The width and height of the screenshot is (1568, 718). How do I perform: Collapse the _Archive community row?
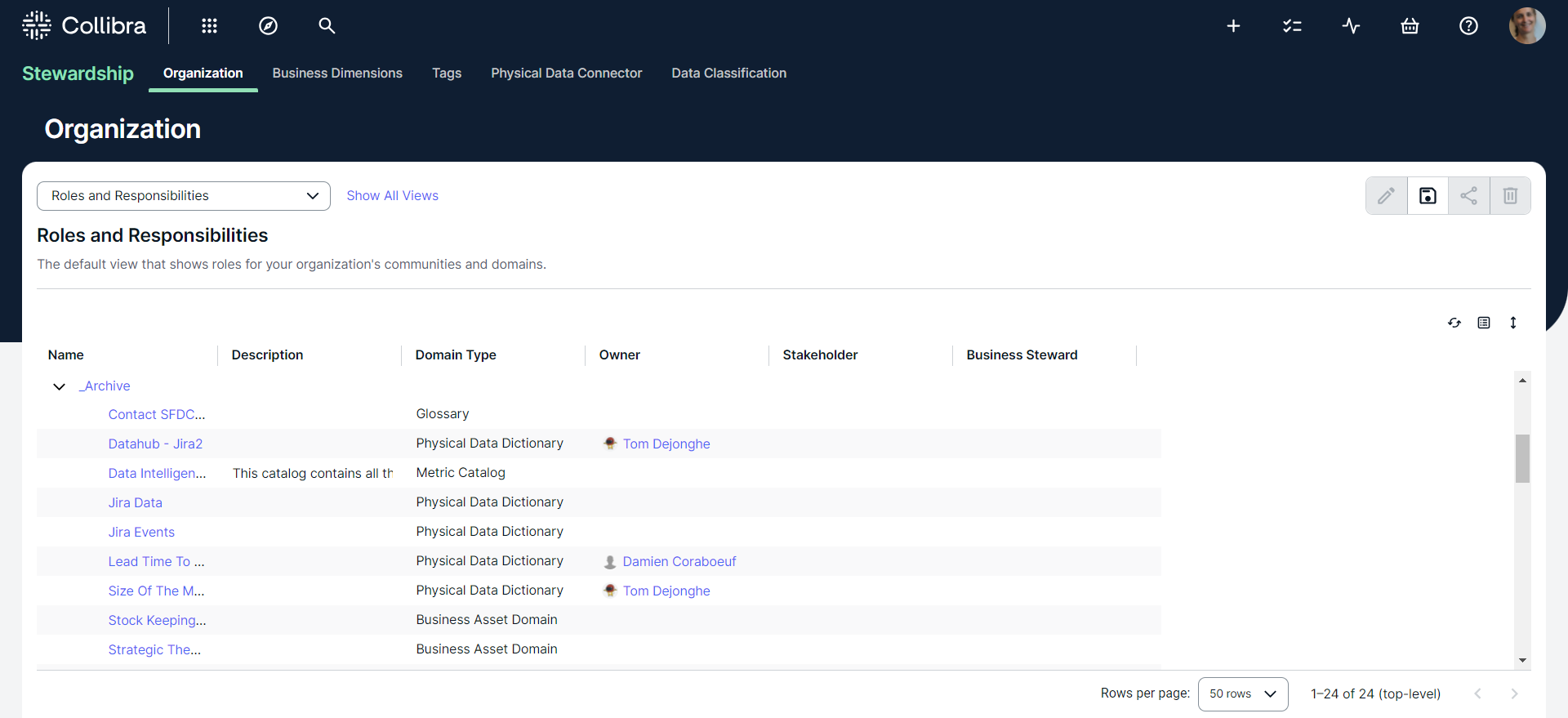pyautogui.click(x=59, y=386)
